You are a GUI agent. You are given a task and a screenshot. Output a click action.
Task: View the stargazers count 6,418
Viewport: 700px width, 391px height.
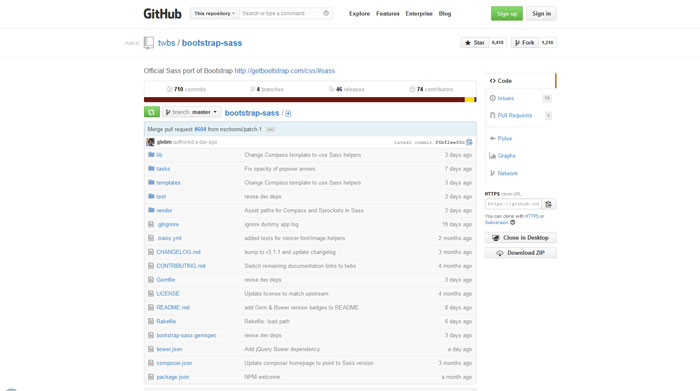click(x=498, y=42)
